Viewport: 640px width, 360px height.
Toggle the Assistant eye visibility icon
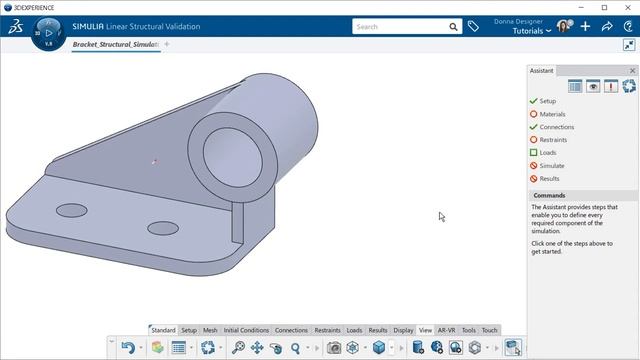593,87
